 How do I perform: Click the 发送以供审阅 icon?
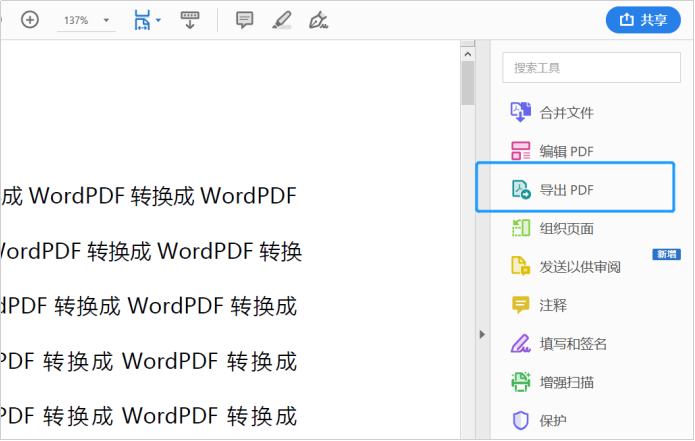[x=520, y=266]
